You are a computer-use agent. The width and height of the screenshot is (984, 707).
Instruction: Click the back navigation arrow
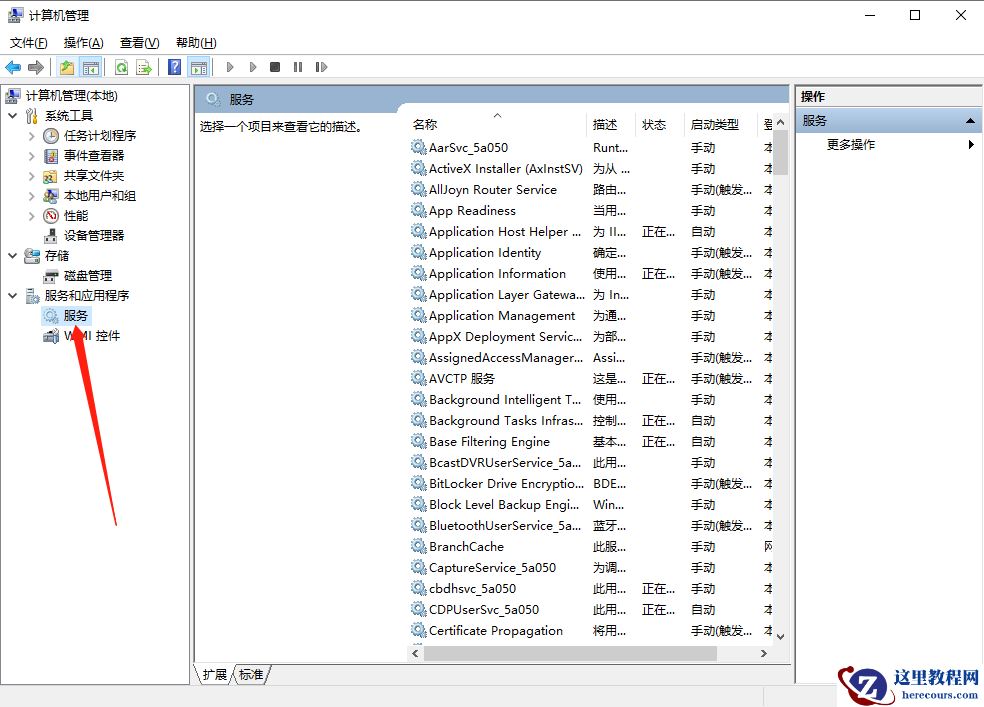[12, 66]
